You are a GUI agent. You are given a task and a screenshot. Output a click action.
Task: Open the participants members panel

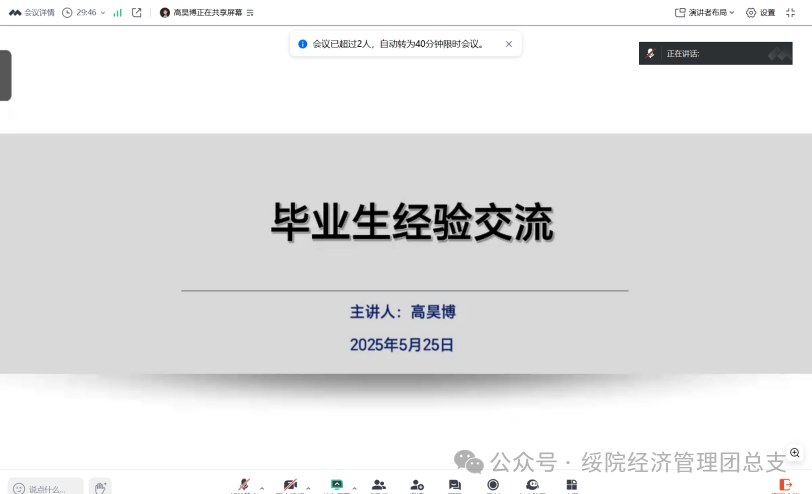[379, 485]
